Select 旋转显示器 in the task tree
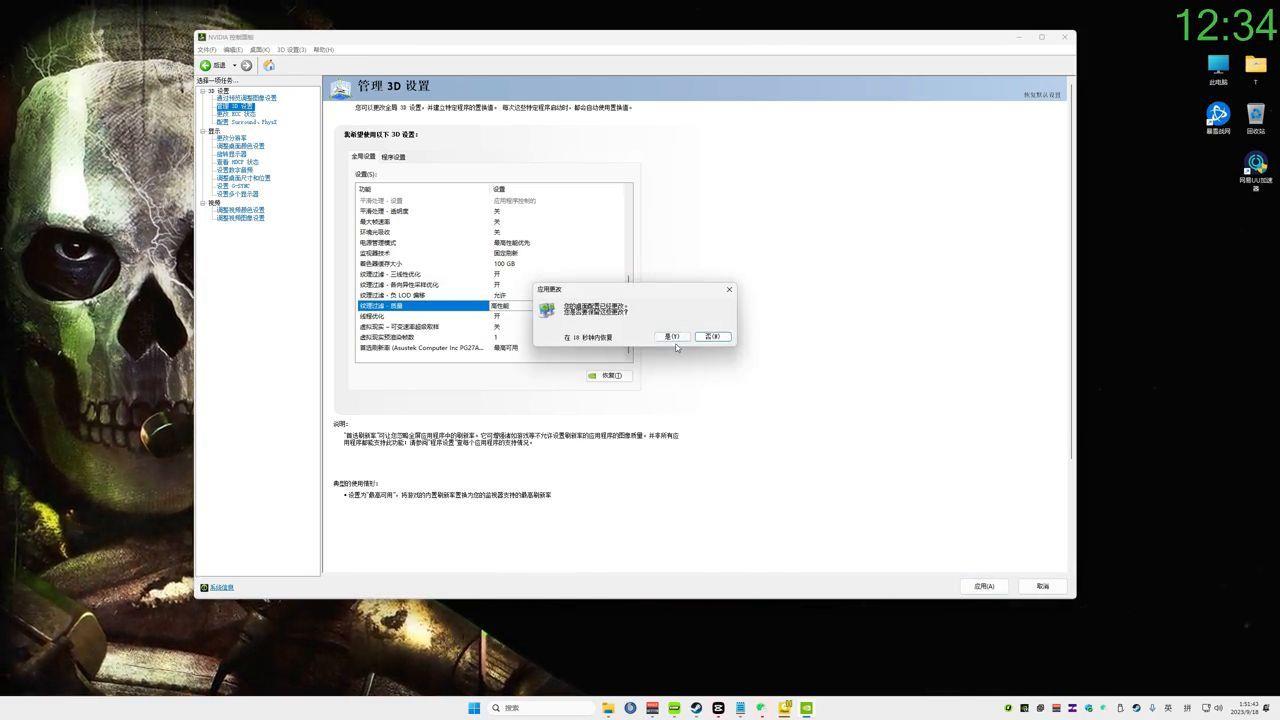Image resolution: width=1280 pixels, height=720 pixels. 231,154
